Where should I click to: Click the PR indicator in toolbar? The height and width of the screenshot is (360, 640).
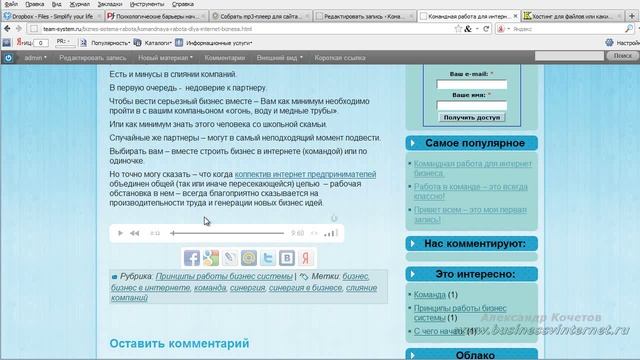(65, 42)
